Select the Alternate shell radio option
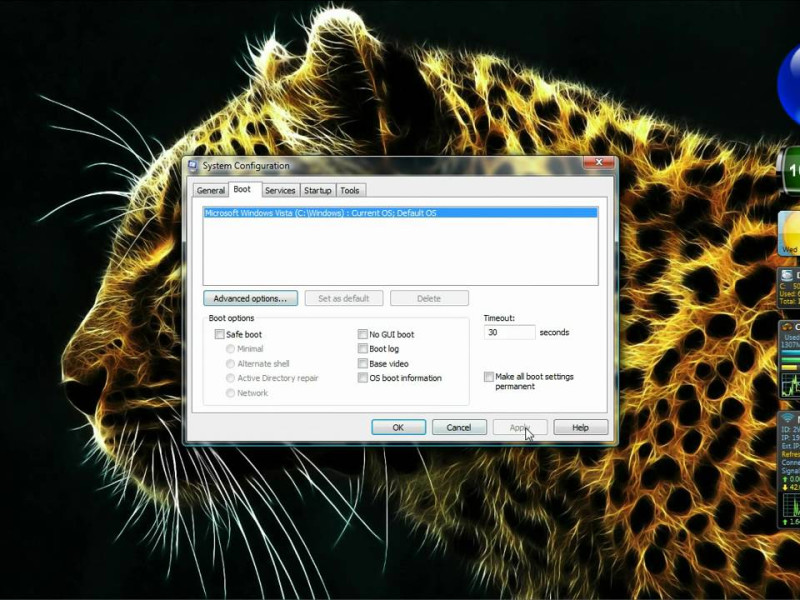The height and width of the screenshot is (600, 800). tap(230, 363)
